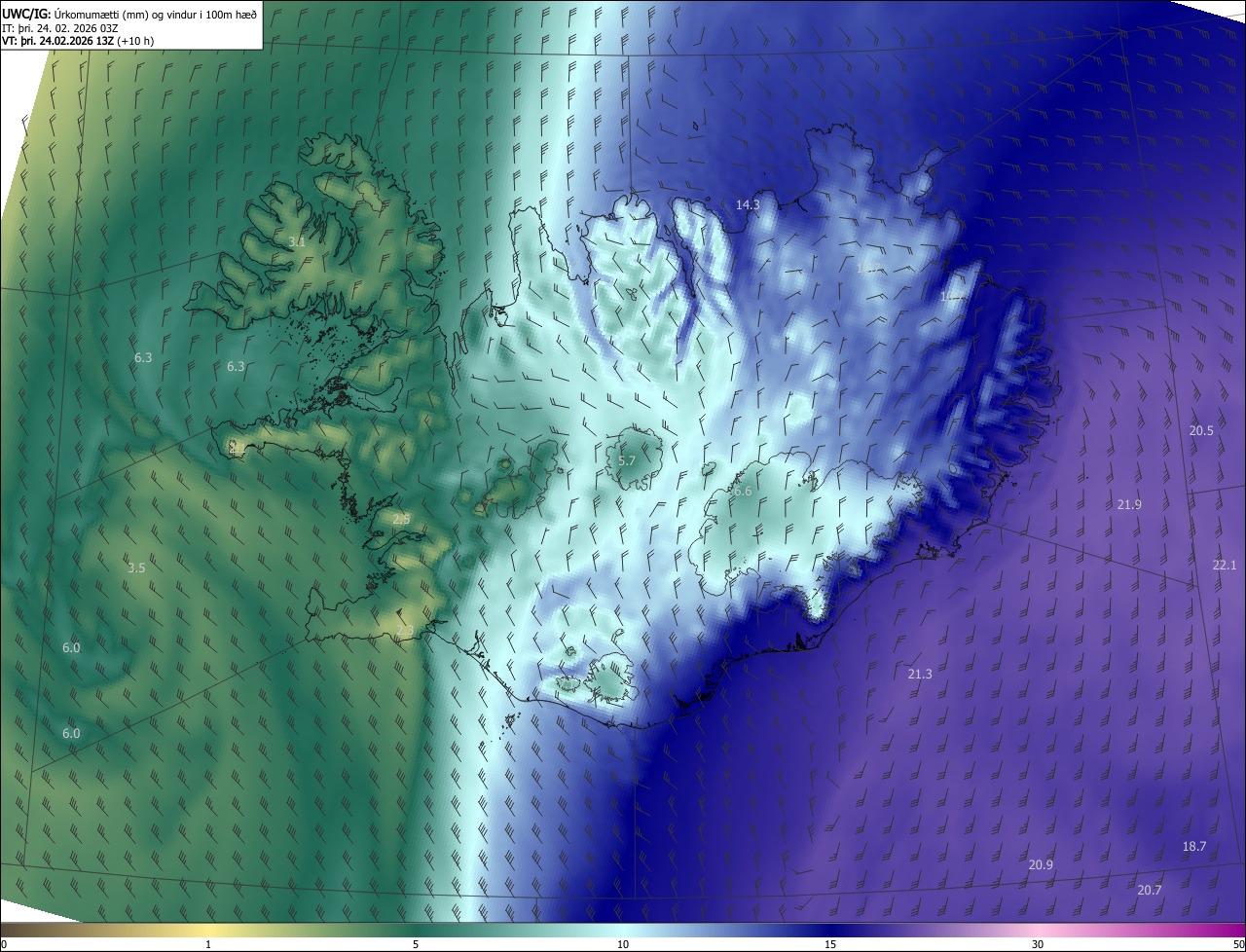Click the '30' tick on the color scale

click(x=1038, y=944)
